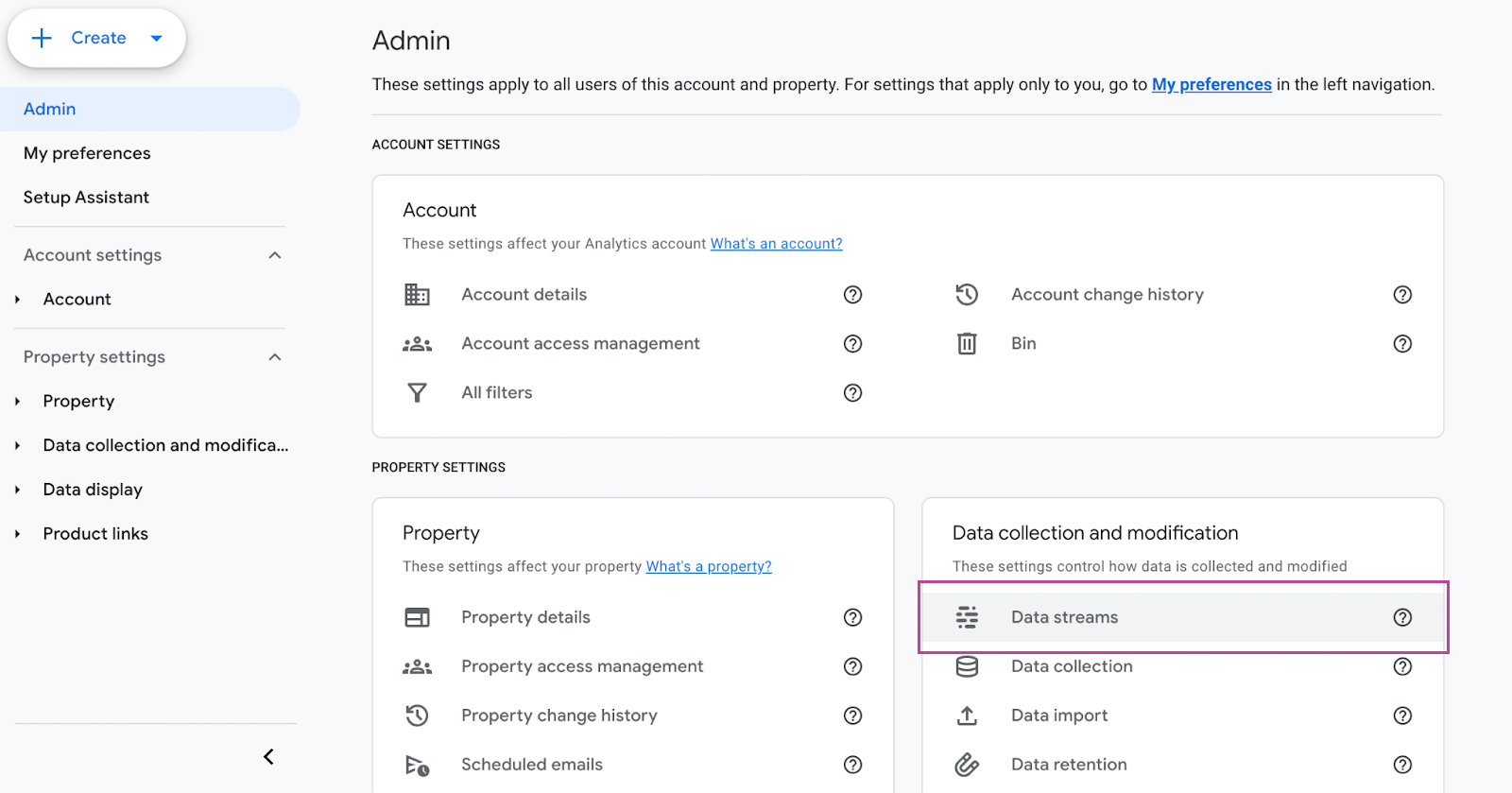
Task: Click help icon next to Account details
Action: [852, 295]
